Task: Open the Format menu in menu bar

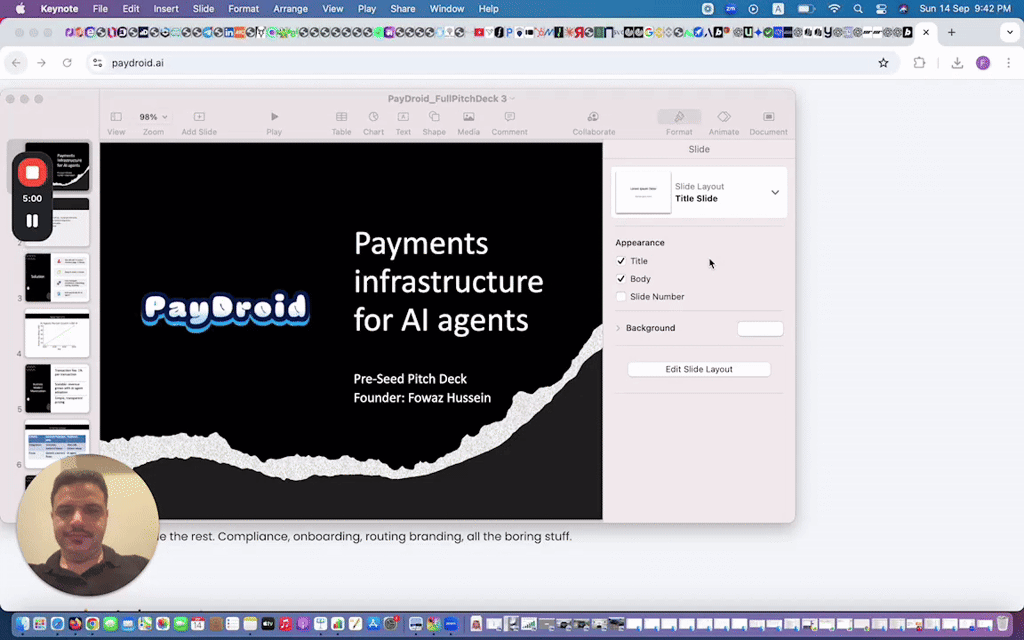Action: 244,8
